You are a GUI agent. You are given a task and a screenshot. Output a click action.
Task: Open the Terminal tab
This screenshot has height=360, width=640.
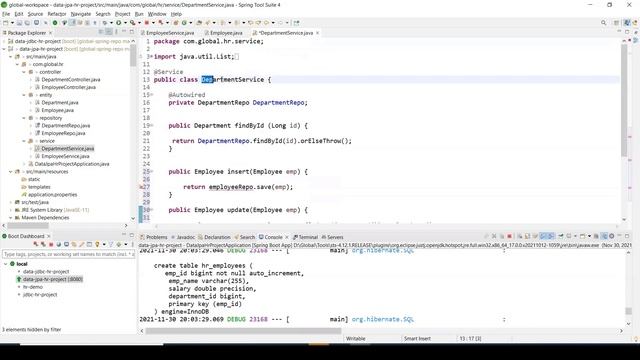[x=305, y=237]
